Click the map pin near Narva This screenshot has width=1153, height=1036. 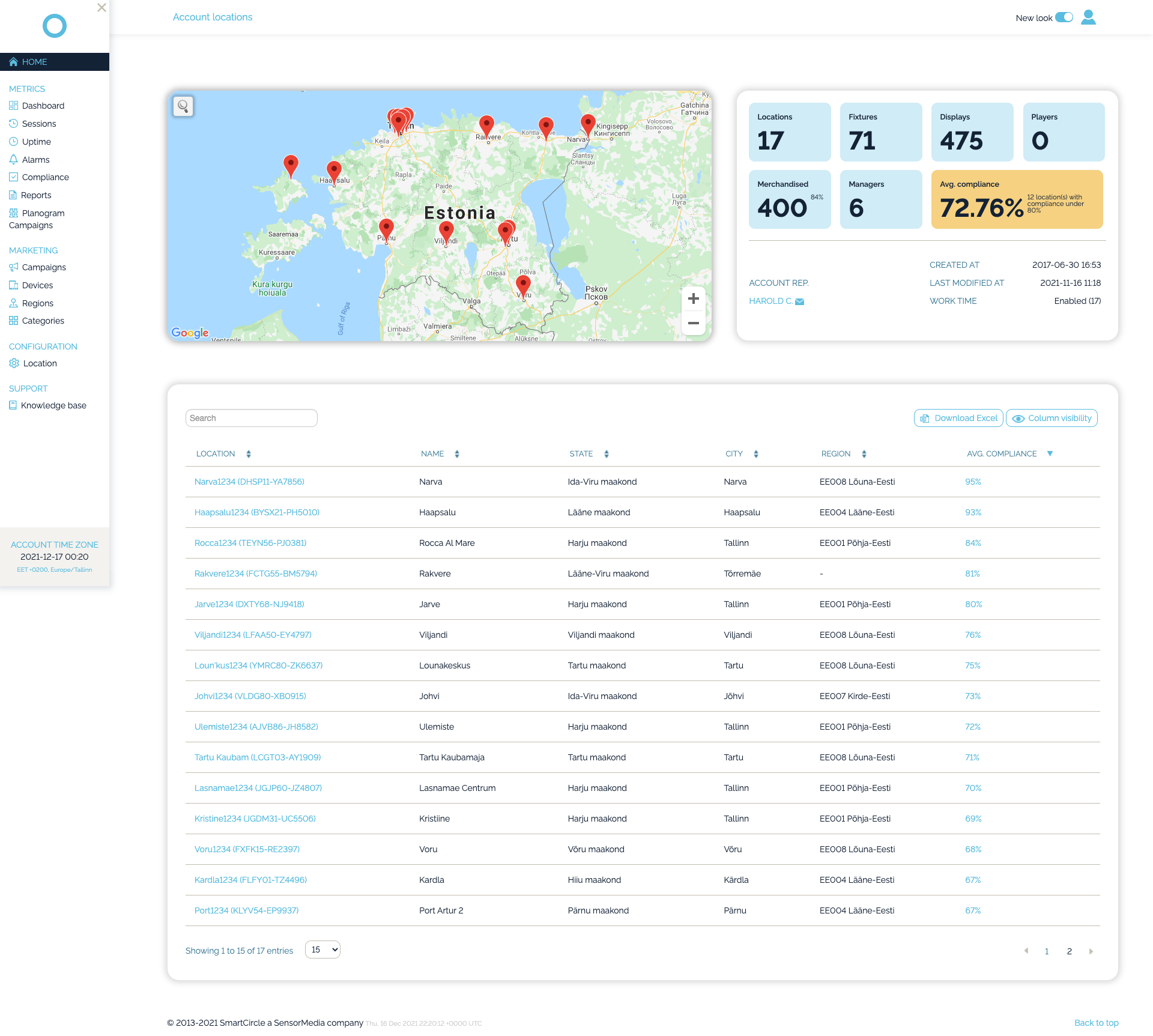tap(588, 126)
